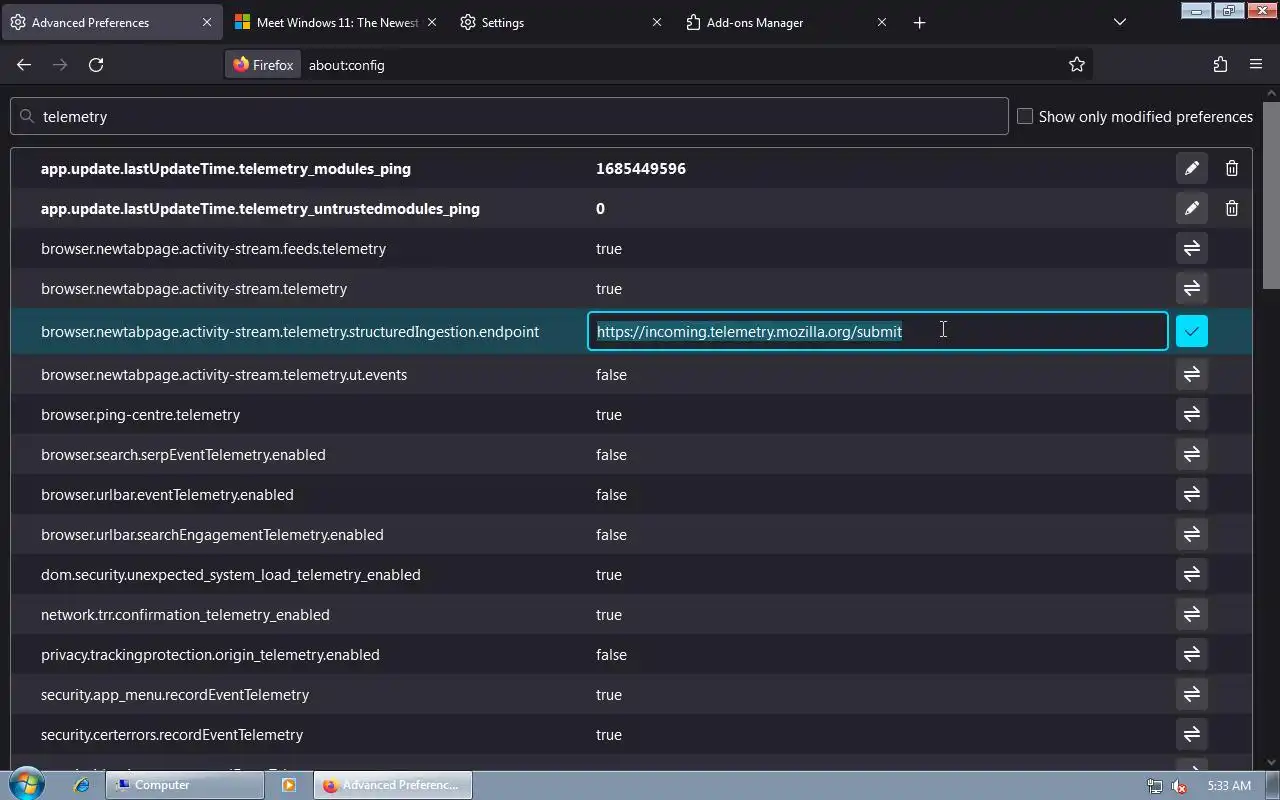The height and width of the screenshot is (800, 1280).
Task: Open the Computer window from taskbar
Action: click(186, 785)
